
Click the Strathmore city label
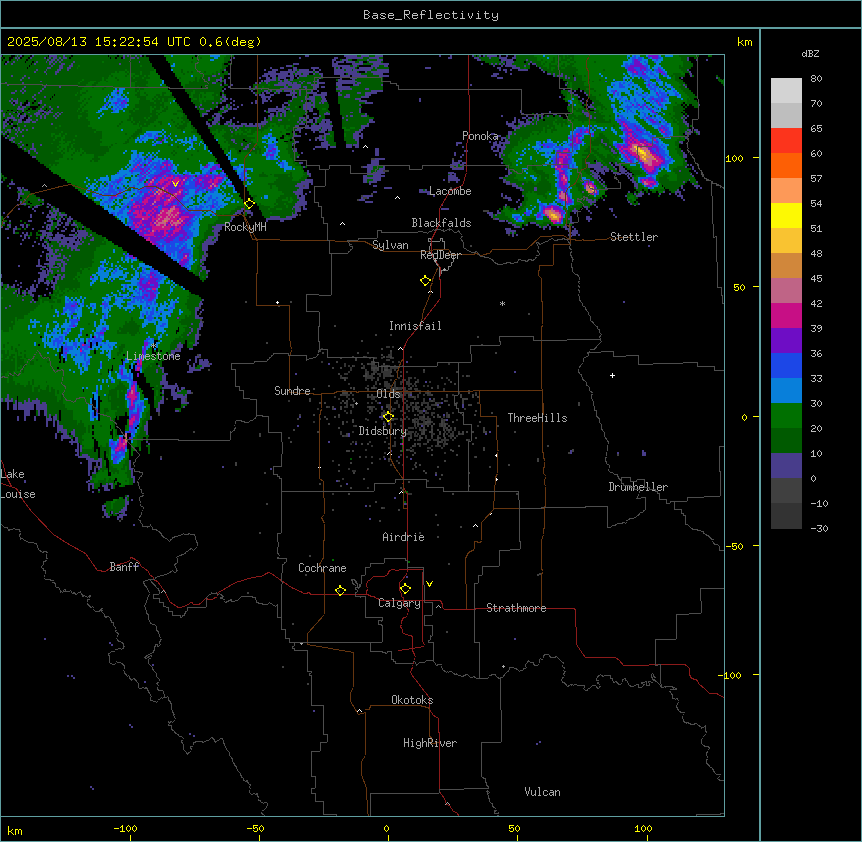coord(516,608)
